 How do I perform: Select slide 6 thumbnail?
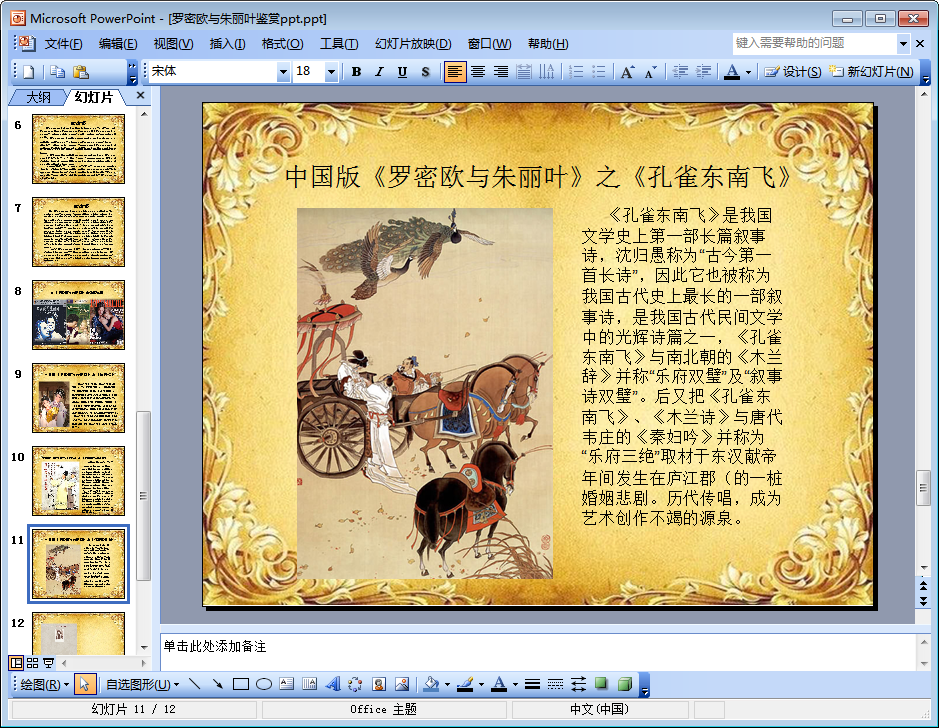click(78, 149)
